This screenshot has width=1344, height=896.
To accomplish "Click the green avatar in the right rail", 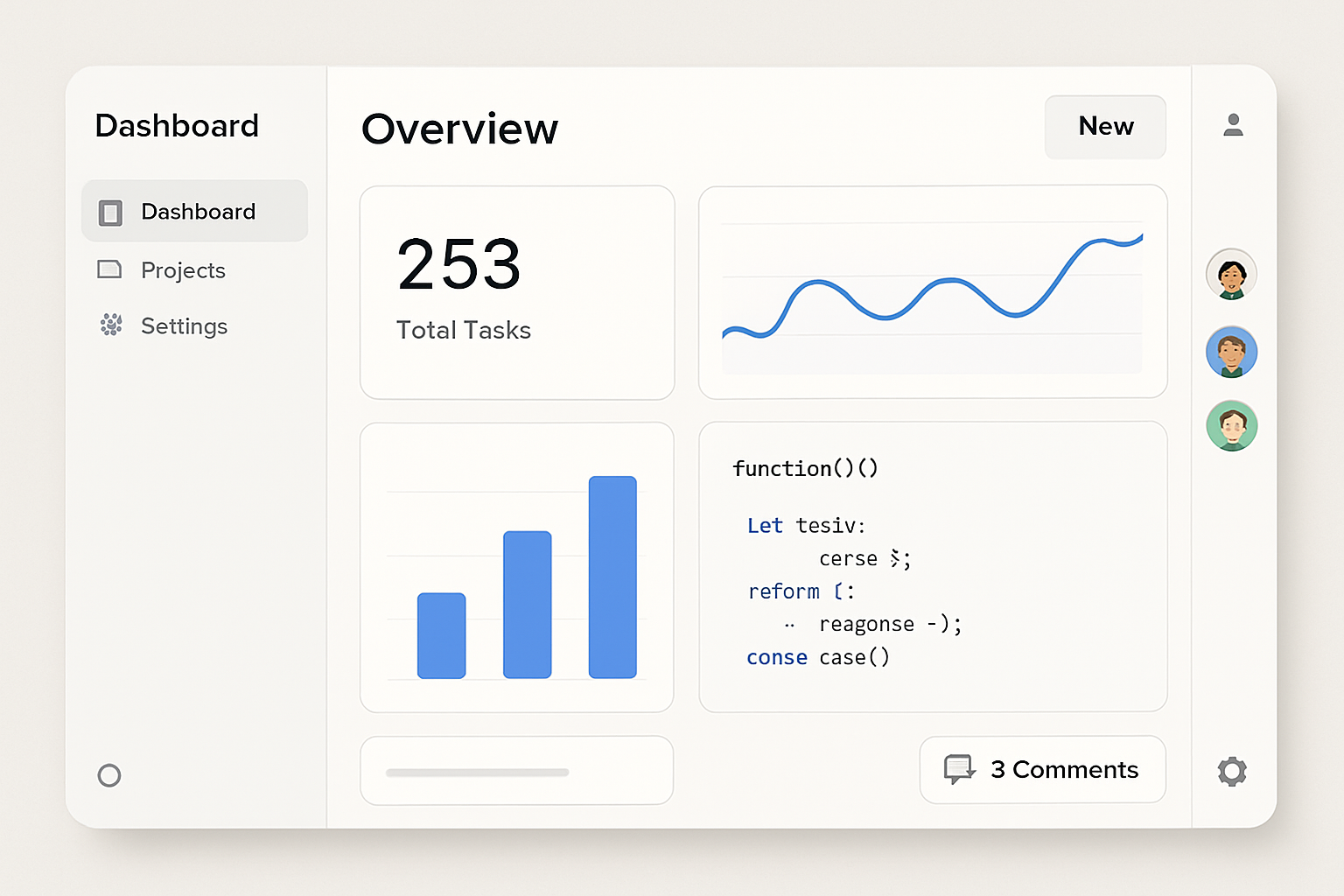I will pos(1232,426).
